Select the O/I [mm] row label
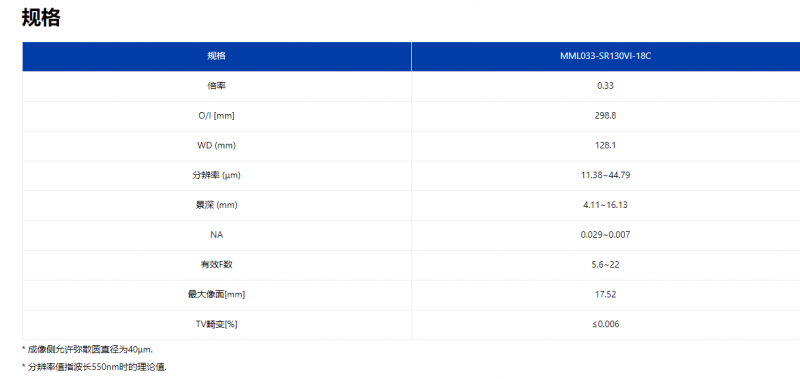The width and height of the screenshot is (800, 379). point(216,116)
